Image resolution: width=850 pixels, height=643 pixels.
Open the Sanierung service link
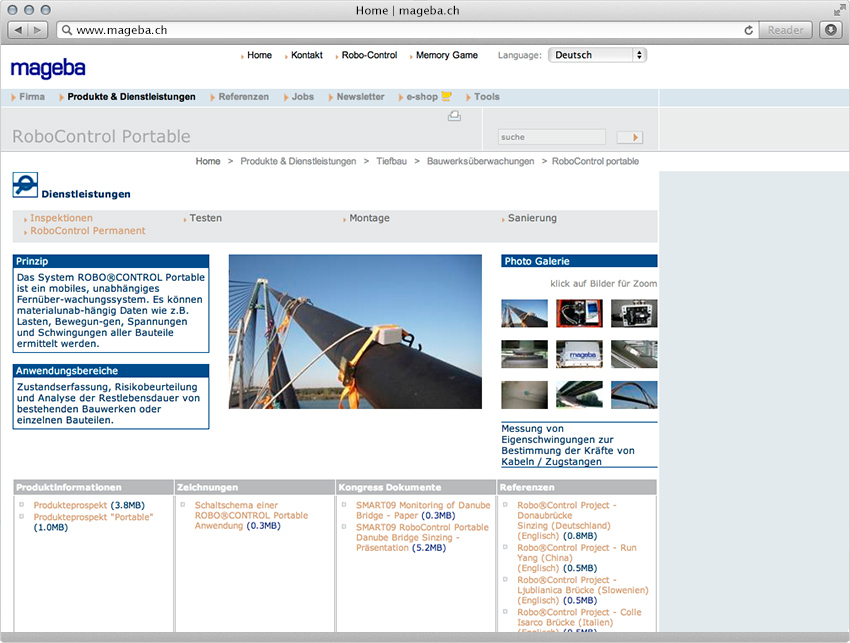pyautogui.click(x=532, y=218)
